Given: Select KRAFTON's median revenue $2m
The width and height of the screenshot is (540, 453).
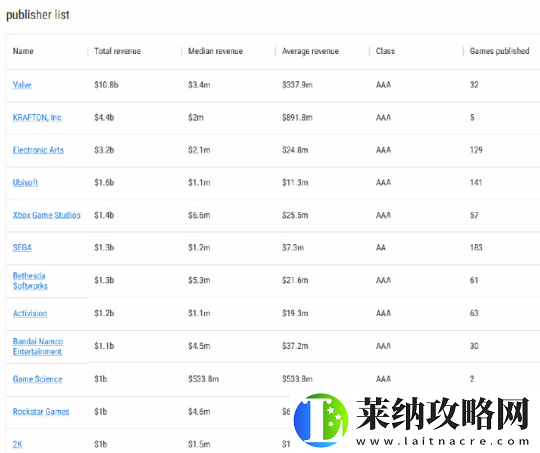Looking at the screenshot, I should [x=196, y=117].
